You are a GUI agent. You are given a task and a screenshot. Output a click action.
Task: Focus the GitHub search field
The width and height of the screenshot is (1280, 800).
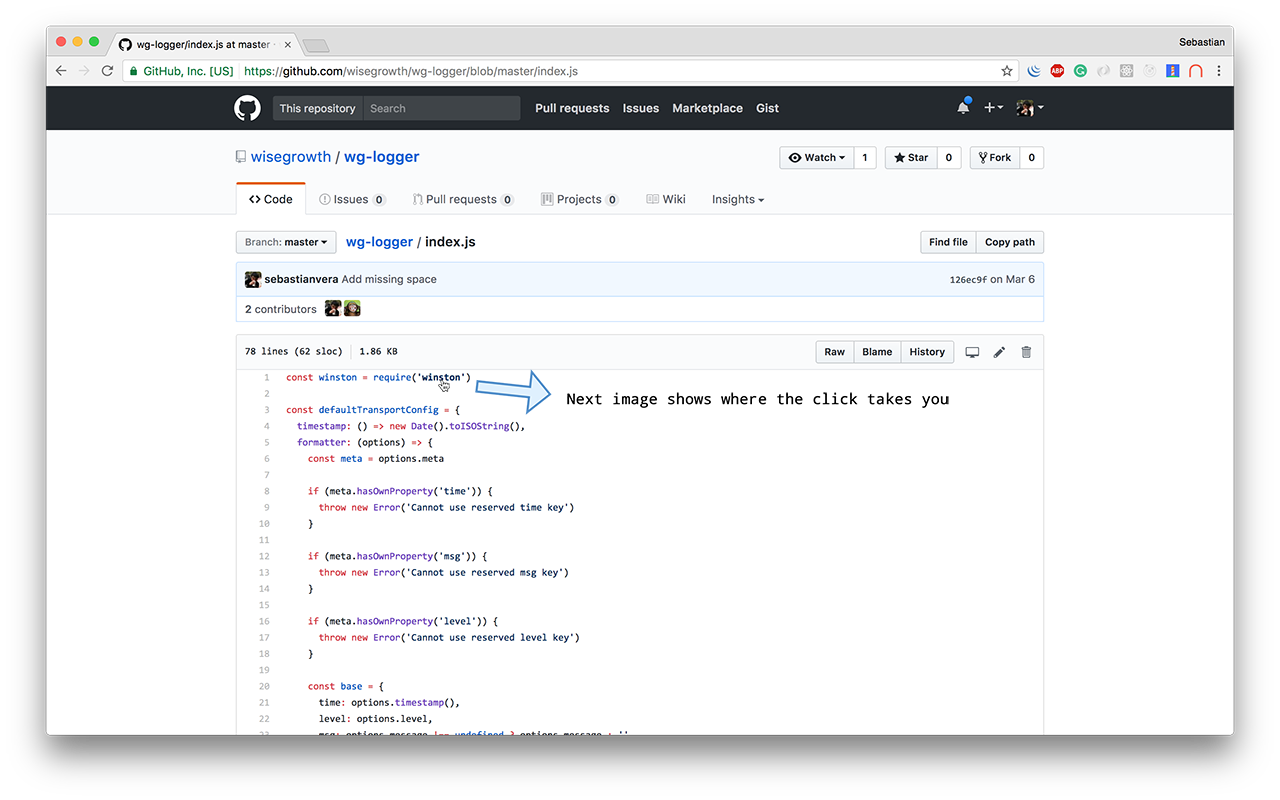441,108
